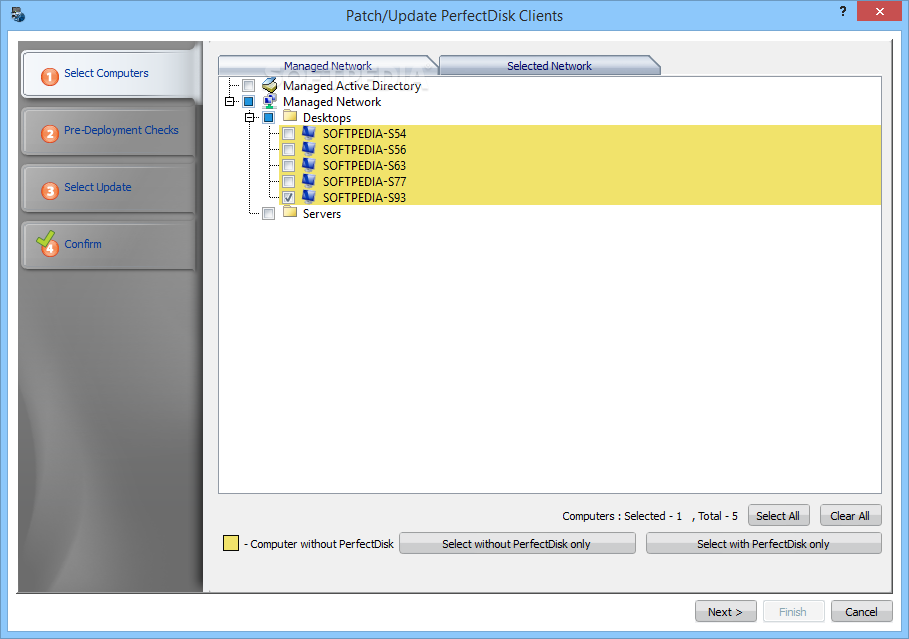
Task: Select the Servers tree label
Action: 322,213
